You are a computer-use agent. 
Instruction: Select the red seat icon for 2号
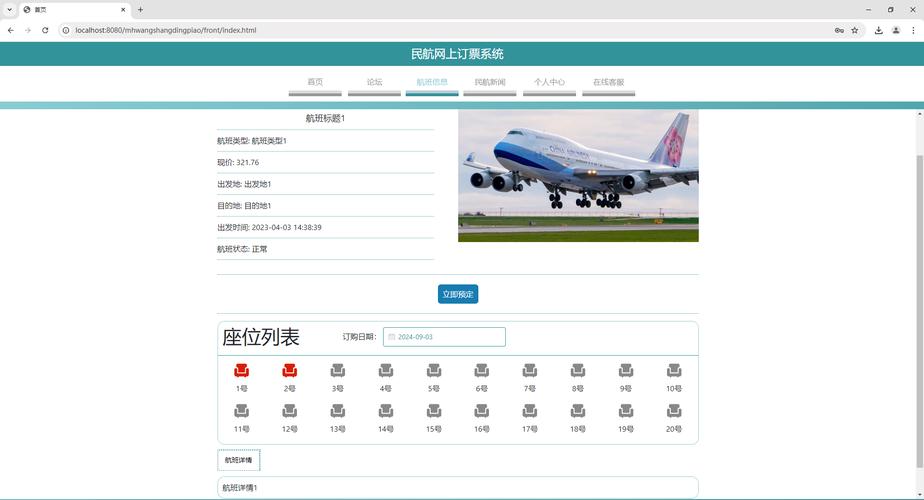(289, 371)
